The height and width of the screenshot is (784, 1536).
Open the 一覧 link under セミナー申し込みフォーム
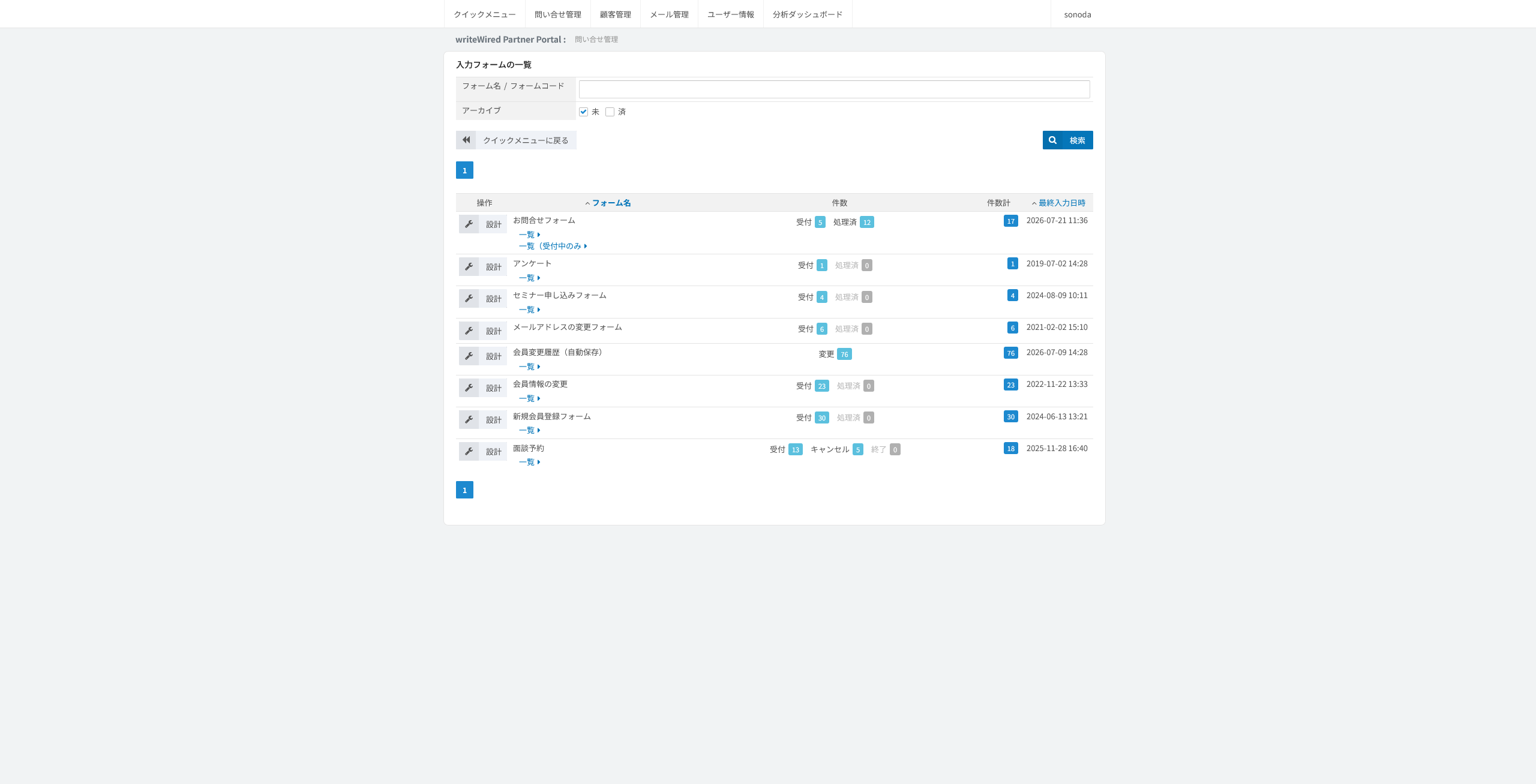click(529, 310)
